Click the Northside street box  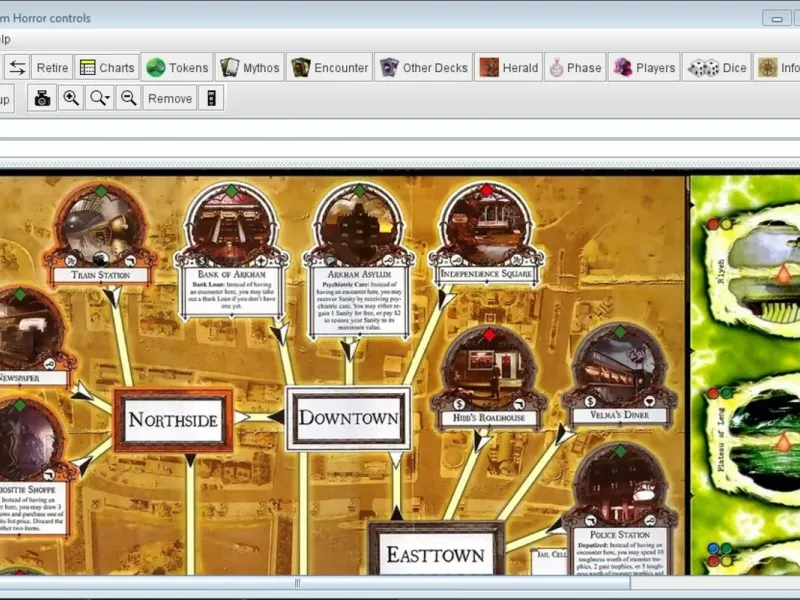tap(173, 420)
